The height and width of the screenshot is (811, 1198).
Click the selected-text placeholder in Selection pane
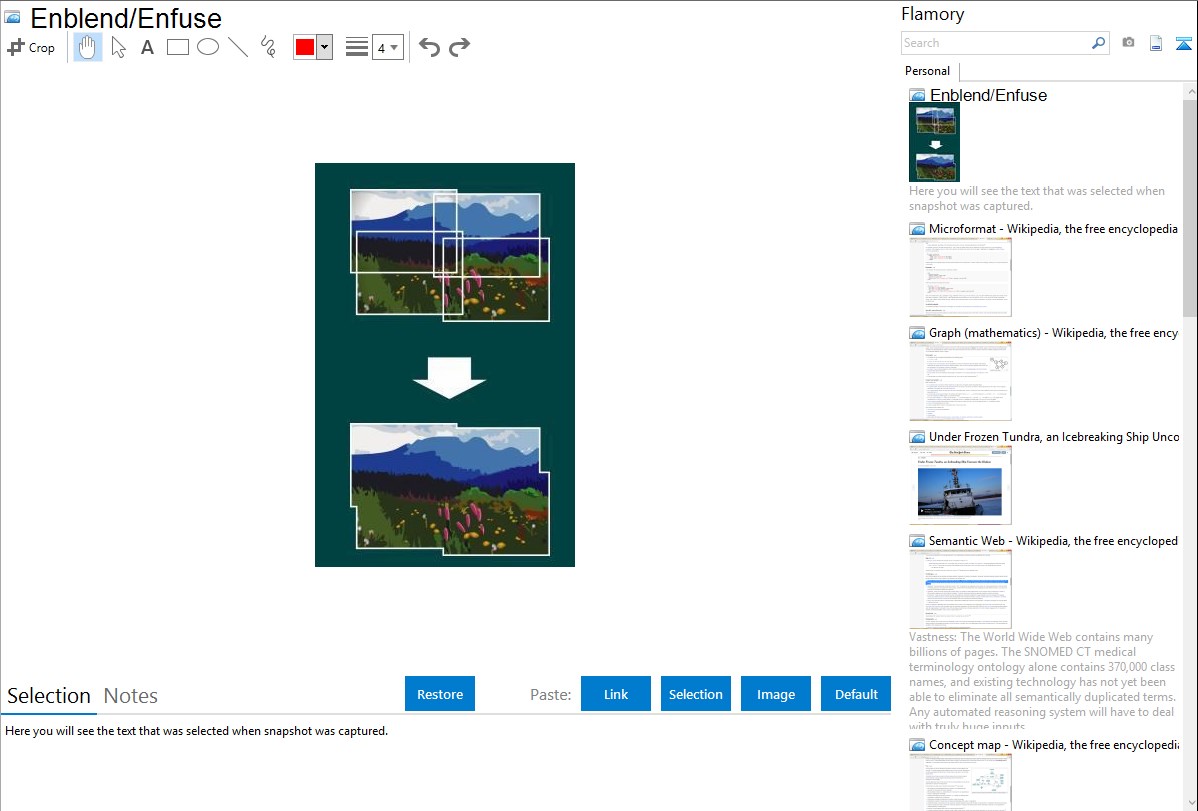click(196, 731)
